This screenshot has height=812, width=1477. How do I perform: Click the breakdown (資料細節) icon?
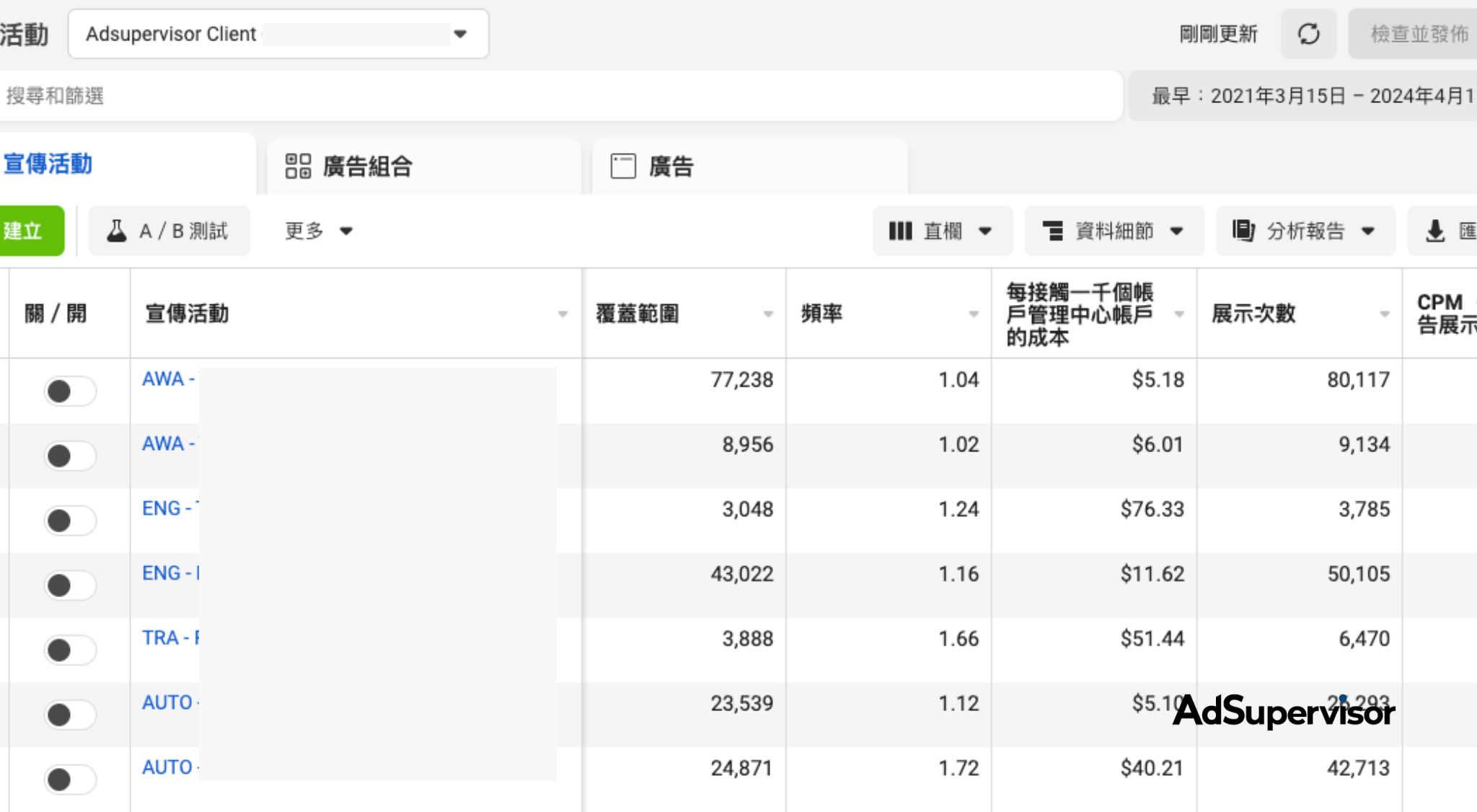point(1053,231)
